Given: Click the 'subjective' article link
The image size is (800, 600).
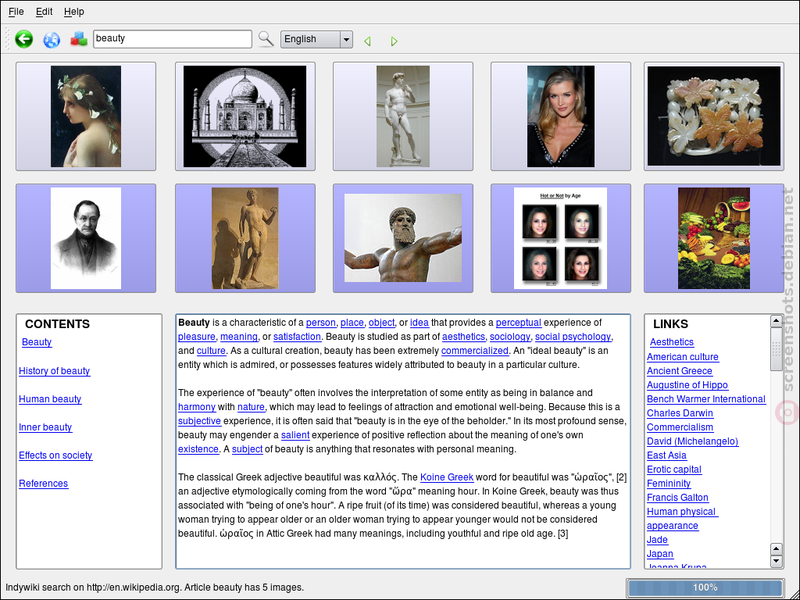Looking at the screenshot, I should point(199,421).
